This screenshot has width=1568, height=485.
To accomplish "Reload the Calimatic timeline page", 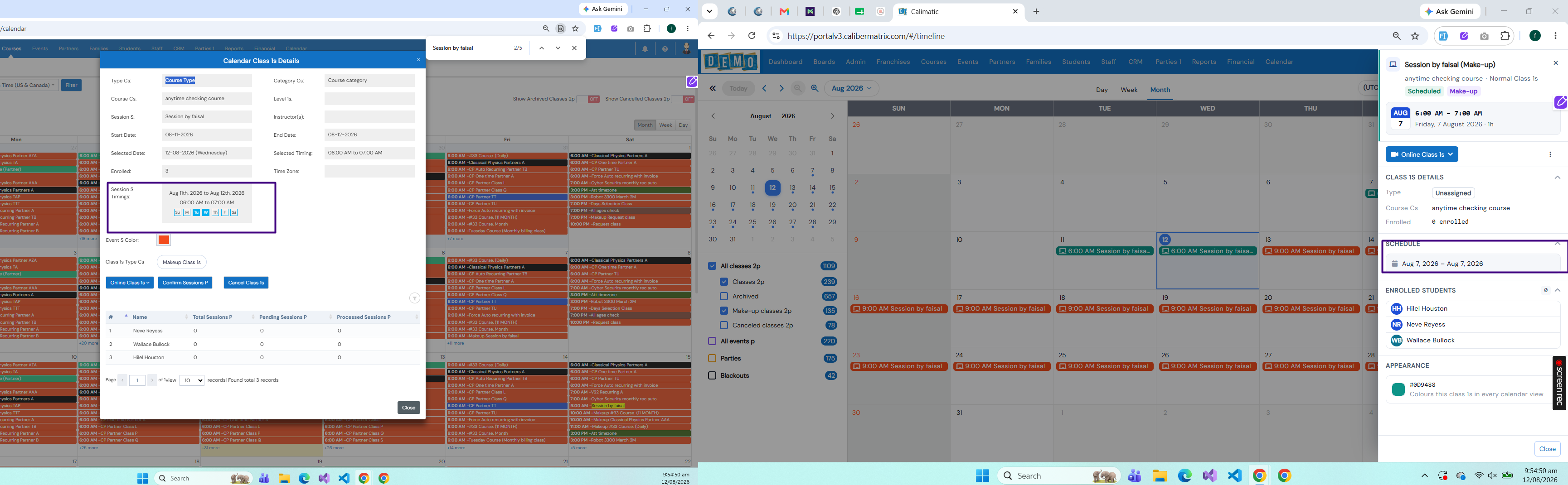I will [752, 36].
